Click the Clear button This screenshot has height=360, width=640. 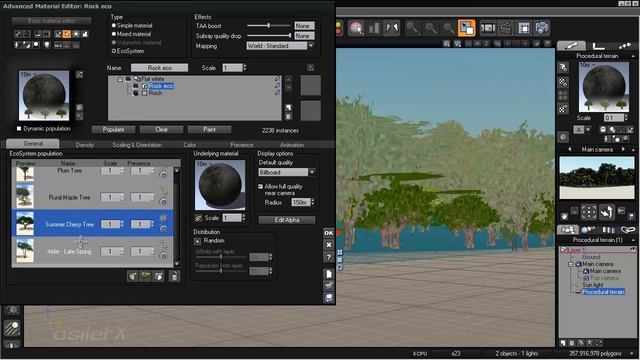click(162, 129)
